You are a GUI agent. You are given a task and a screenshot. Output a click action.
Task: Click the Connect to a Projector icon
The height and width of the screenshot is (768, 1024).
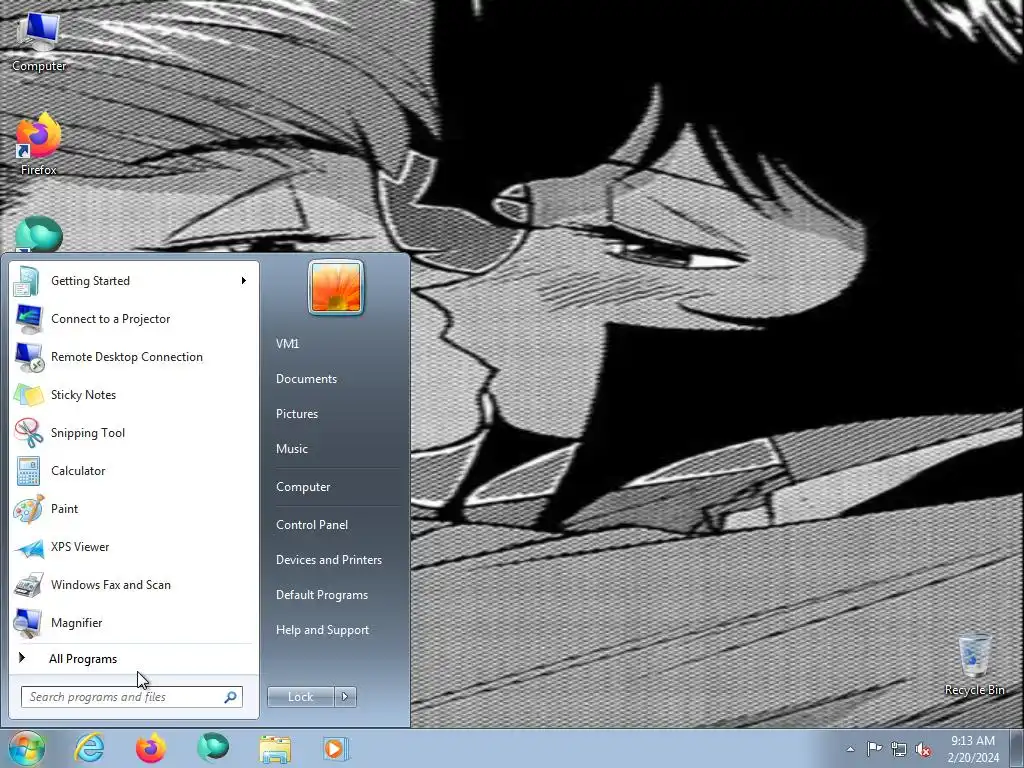point(28,319)
